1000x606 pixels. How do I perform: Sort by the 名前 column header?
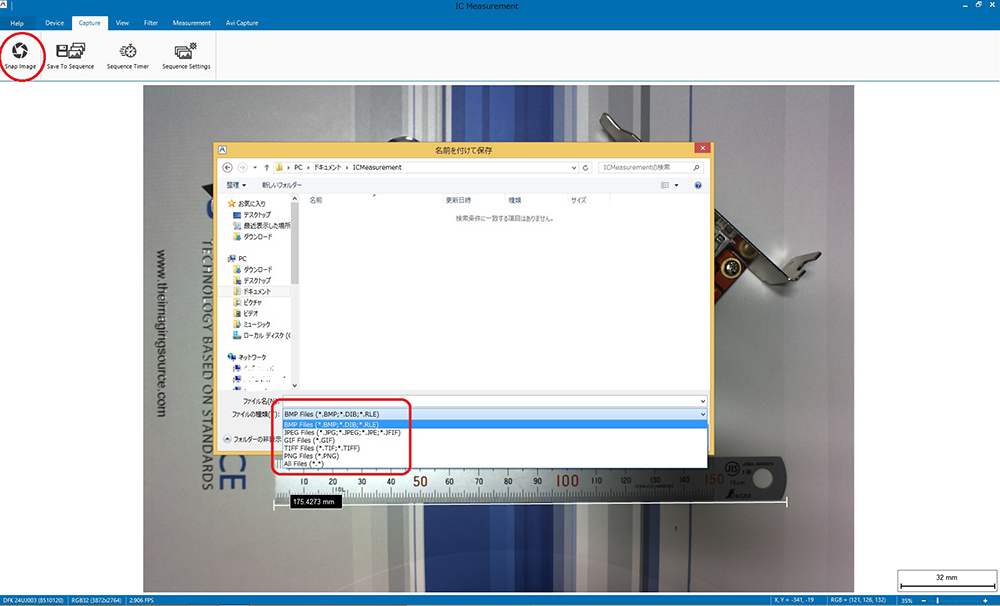pyautogui.click(x=316, y=200)
